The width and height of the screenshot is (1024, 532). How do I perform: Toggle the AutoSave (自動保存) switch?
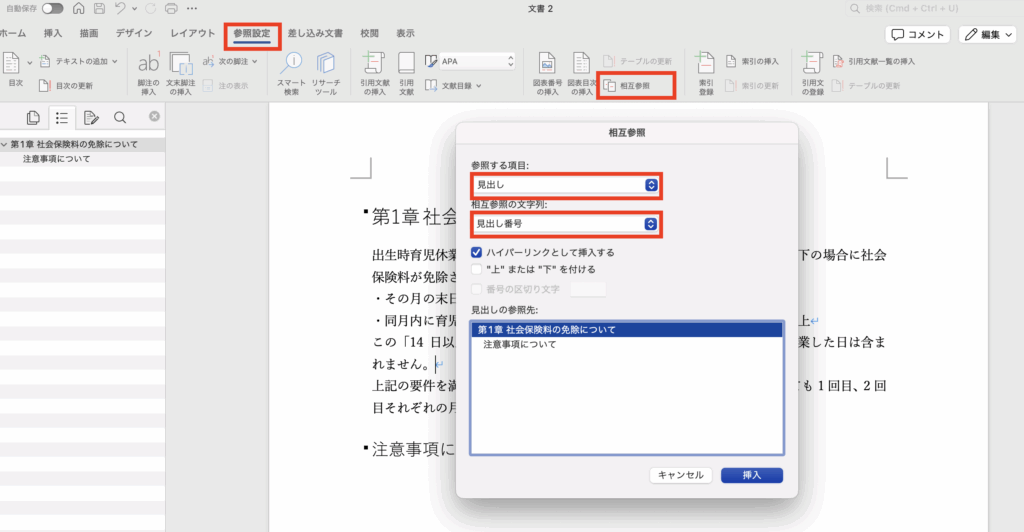pos(53,9)
